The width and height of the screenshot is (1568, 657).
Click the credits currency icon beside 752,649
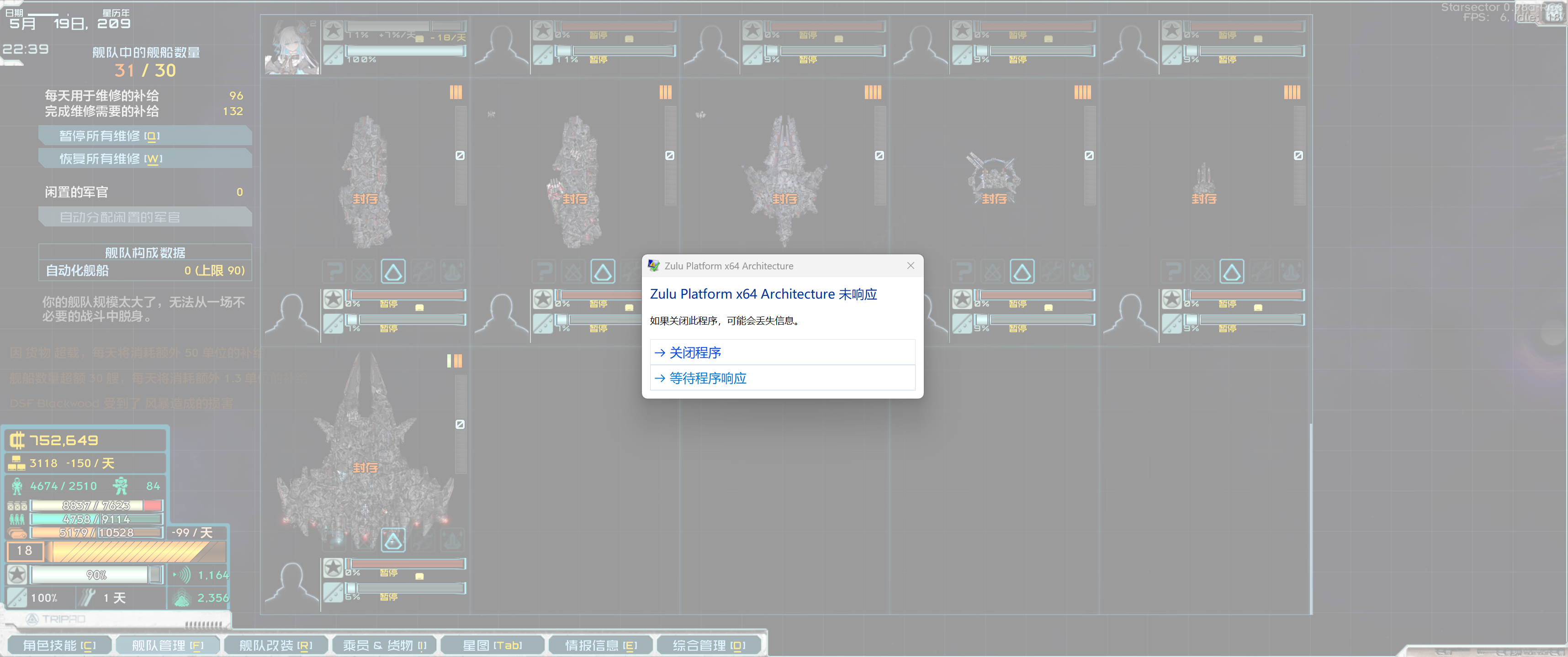(x=17, y=440)
